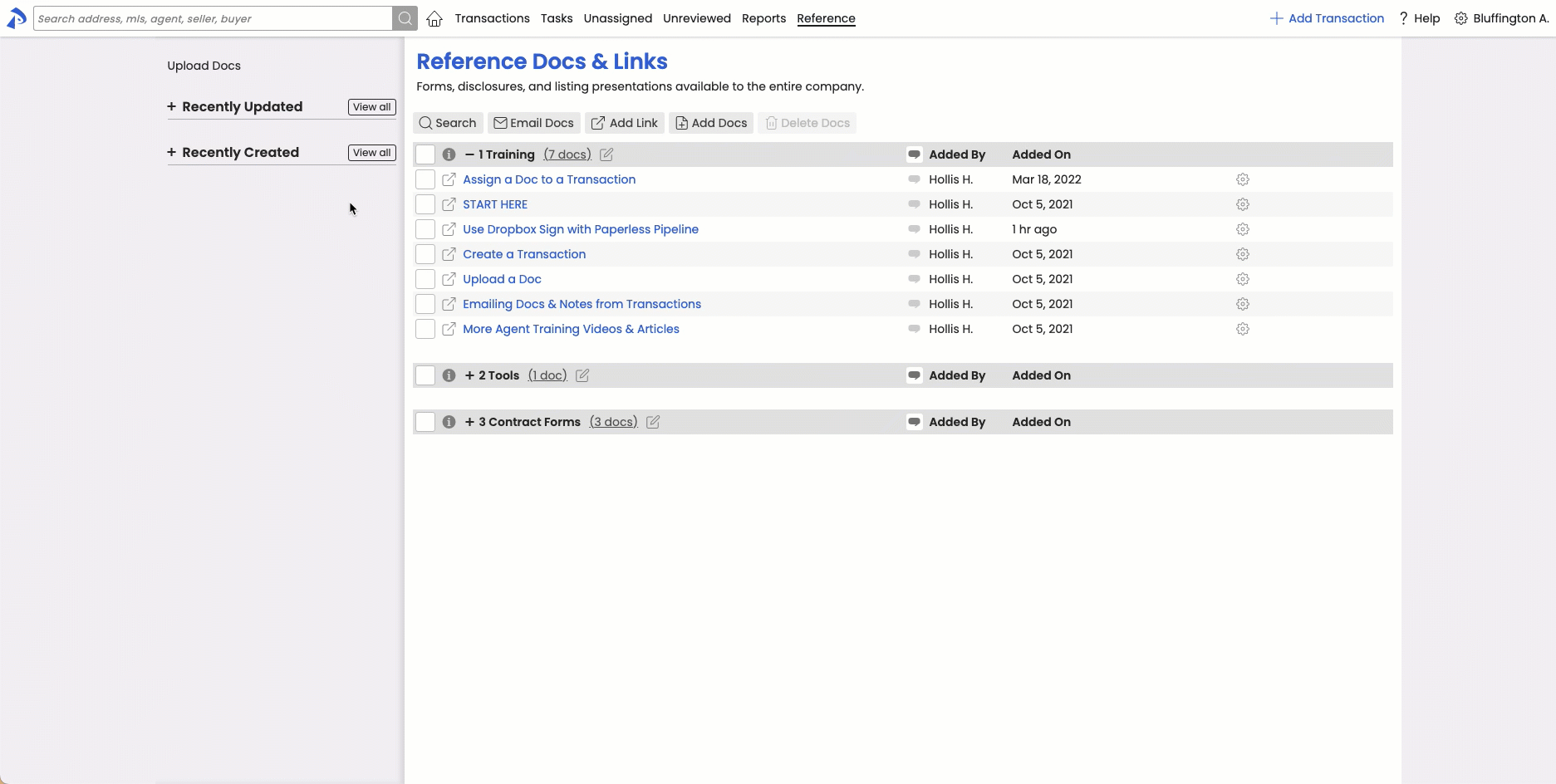Select all docs in 3 Contract Forms group

pos(425,422)
